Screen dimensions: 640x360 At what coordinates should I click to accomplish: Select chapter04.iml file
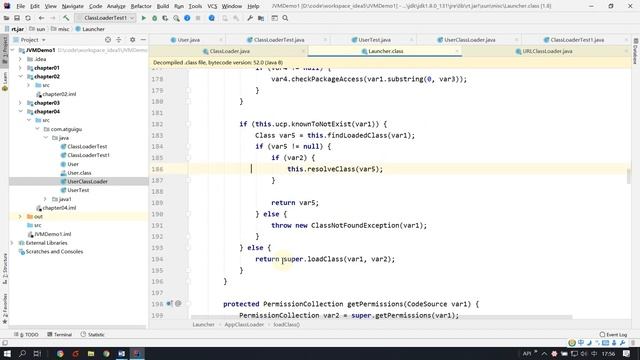59,208
